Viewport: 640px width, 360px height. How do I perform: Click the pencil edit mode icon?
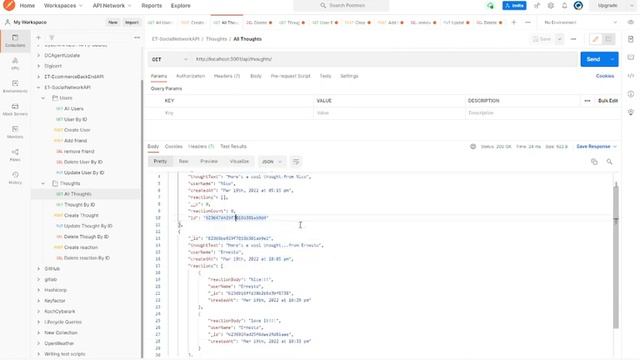click(x=596, y=39)
